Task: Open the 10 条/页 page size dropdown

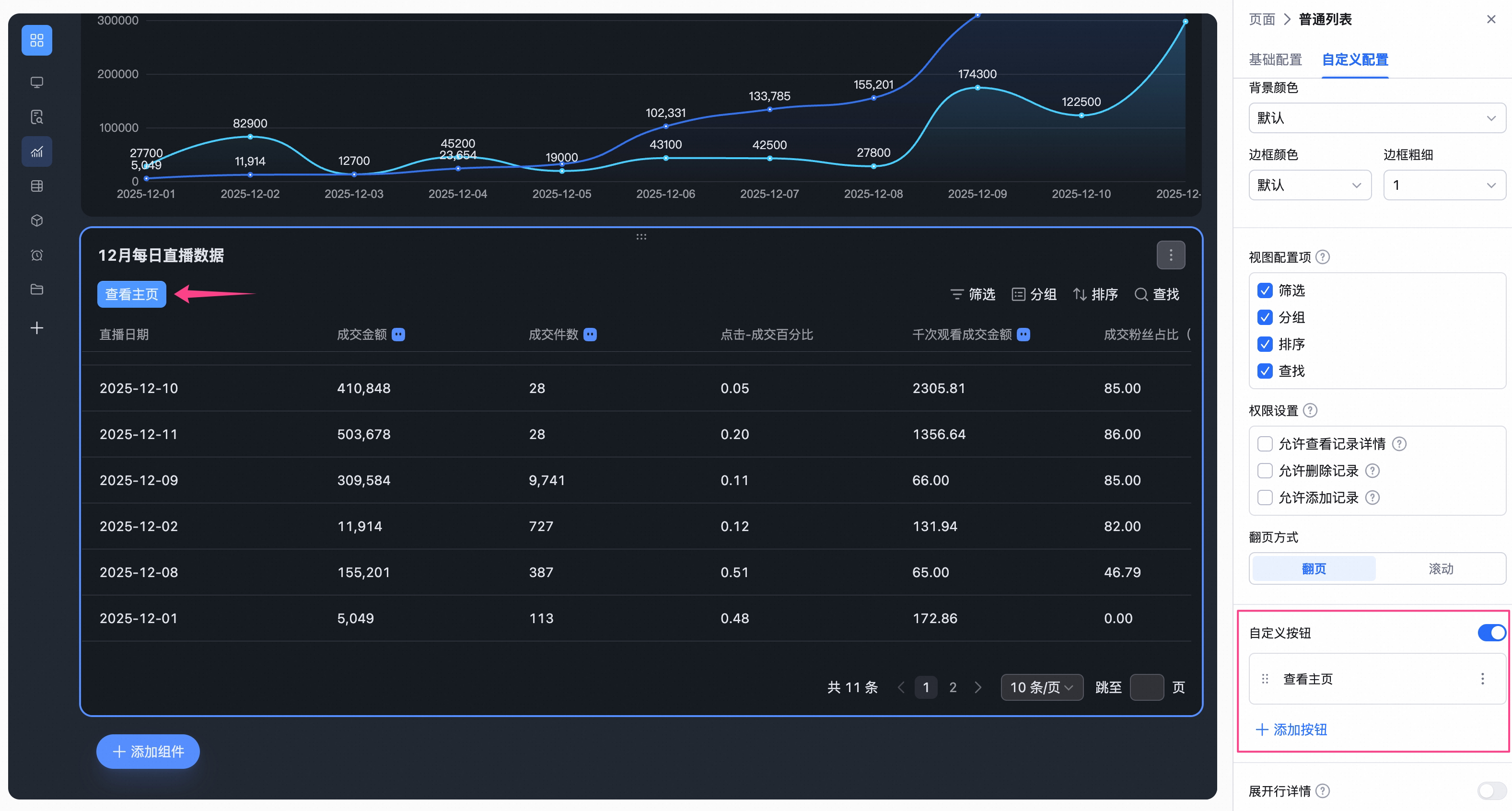Action: pyautogui.click(x=1041, y=687)
